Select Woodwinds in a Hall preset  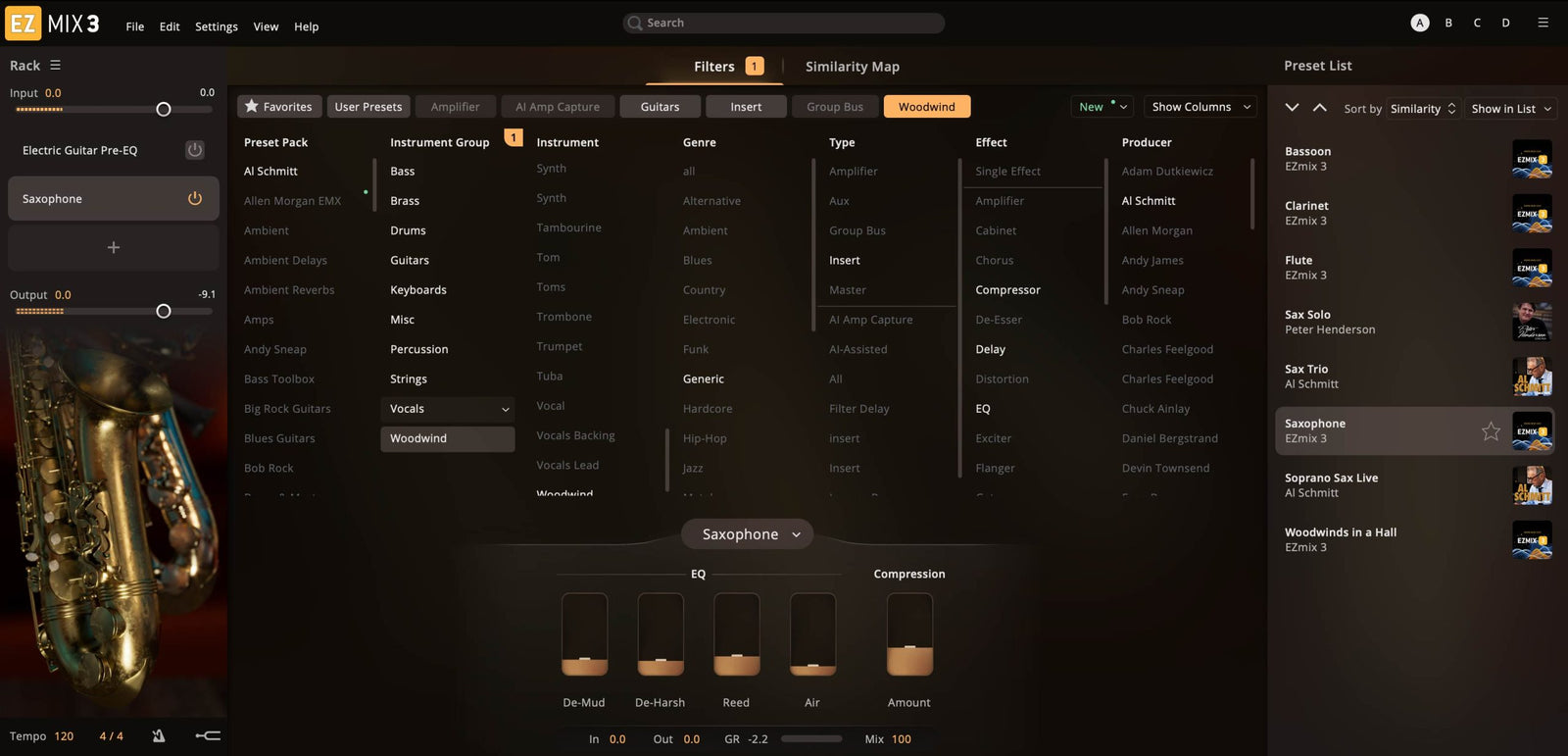point(1417,539)
